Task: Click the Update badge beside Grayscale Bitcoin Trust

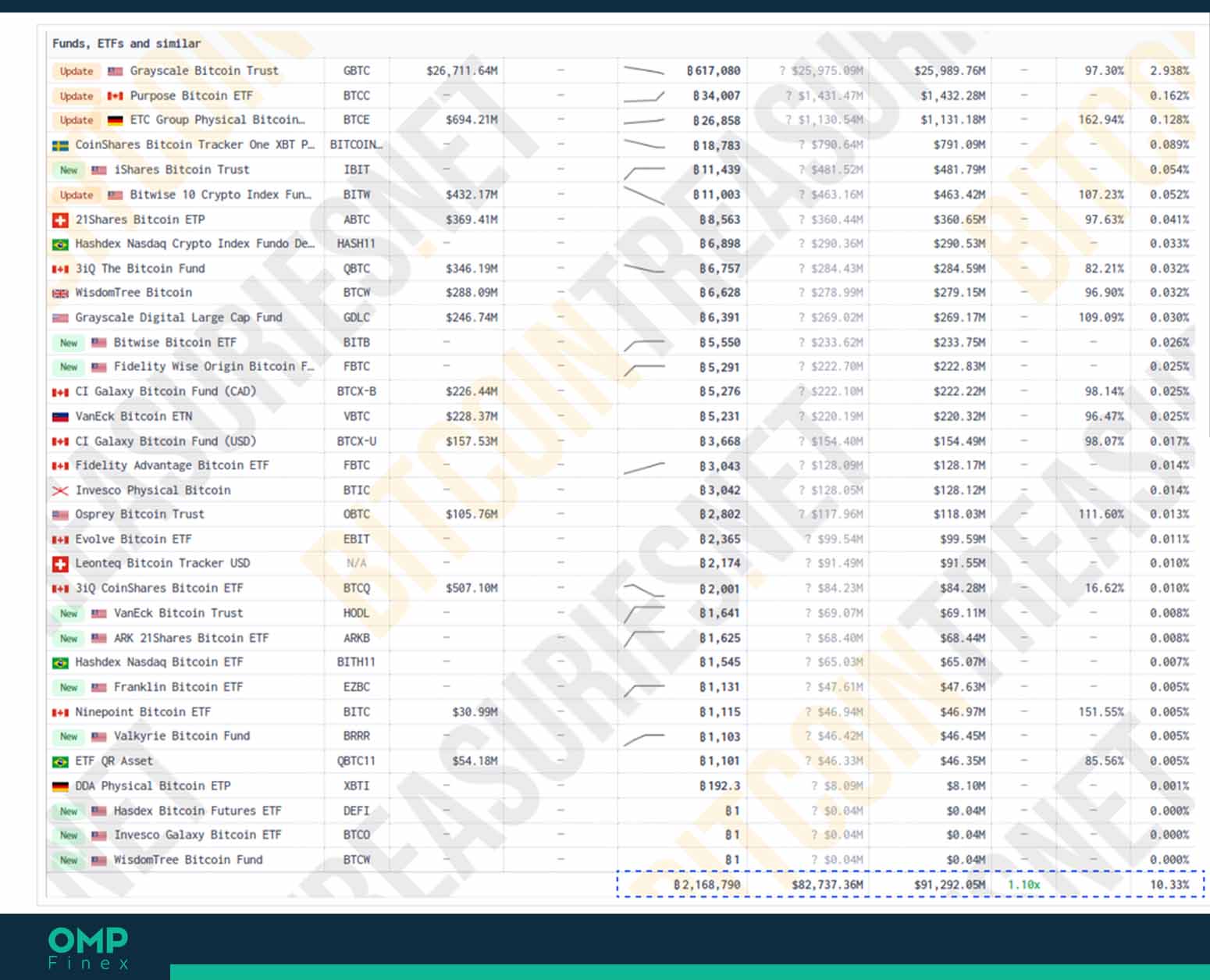Action: pos(77,71)
